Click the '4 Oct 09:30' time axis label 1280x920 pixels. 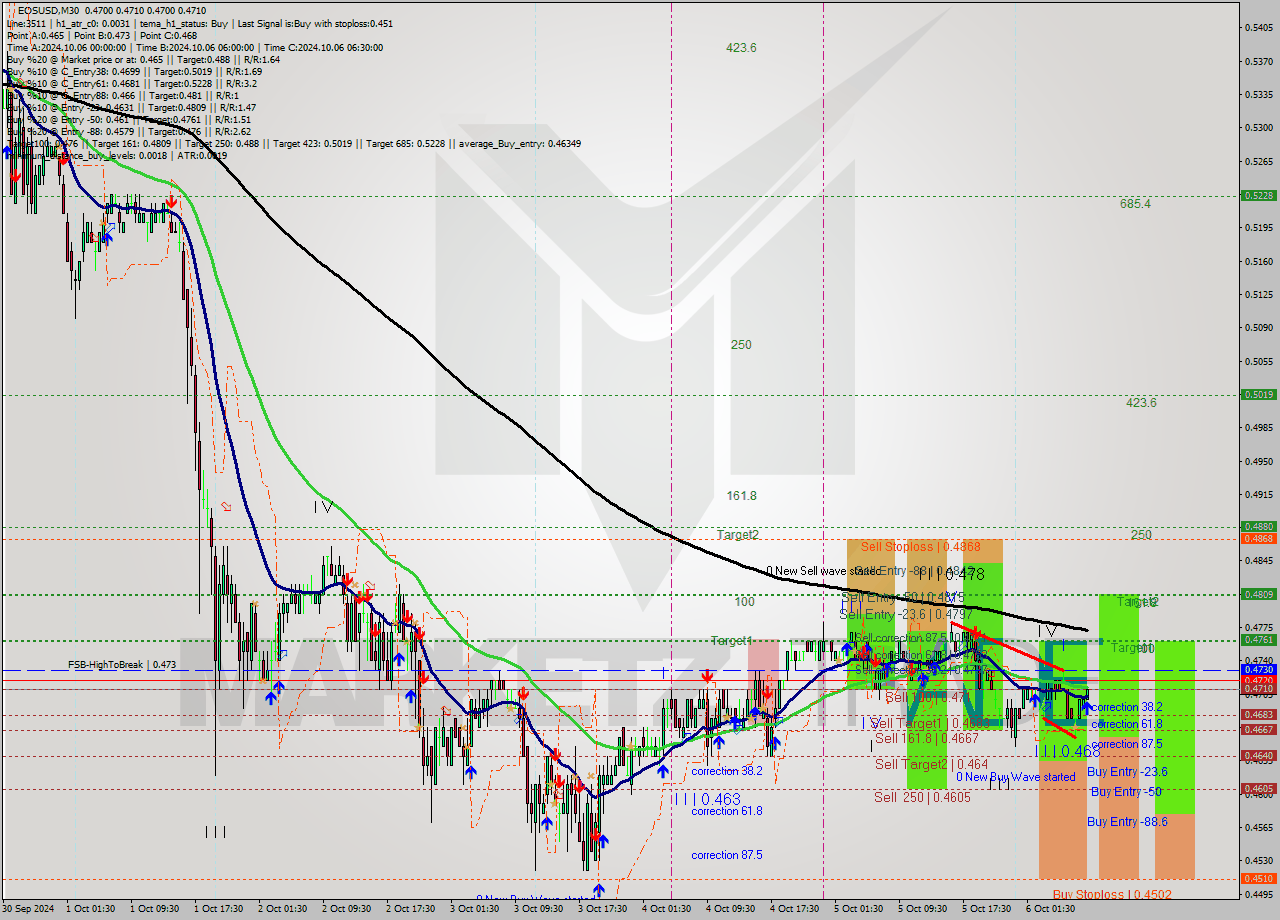(x=731, y=909)
